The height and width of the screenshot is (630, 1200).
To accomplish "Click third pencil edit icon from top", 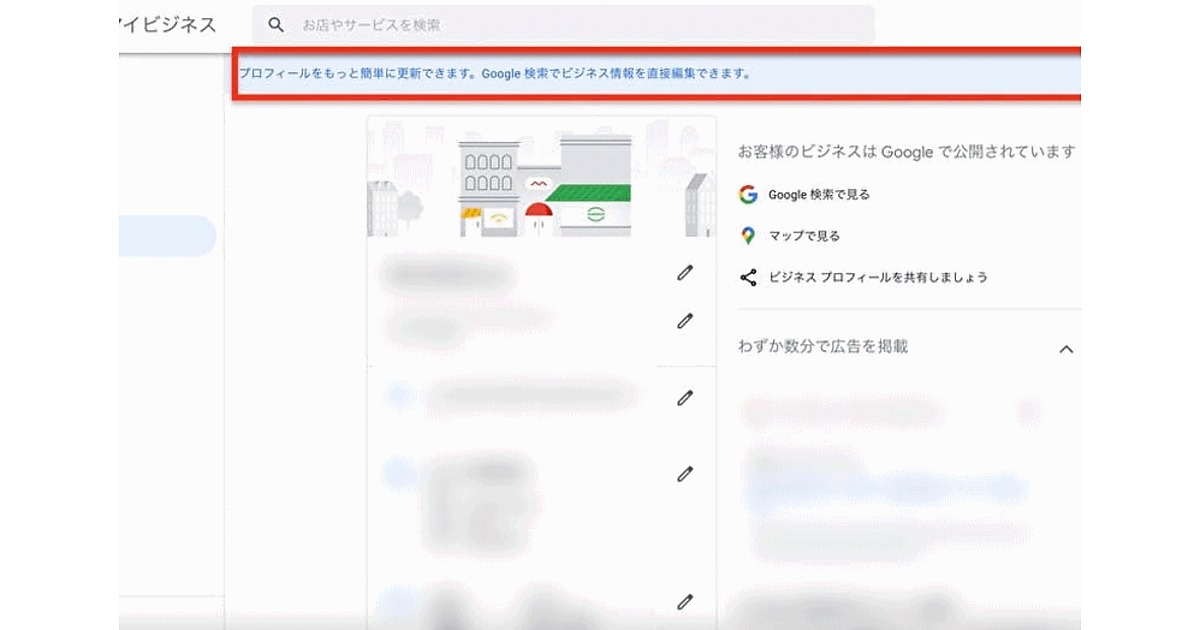I will pos(684,398).
